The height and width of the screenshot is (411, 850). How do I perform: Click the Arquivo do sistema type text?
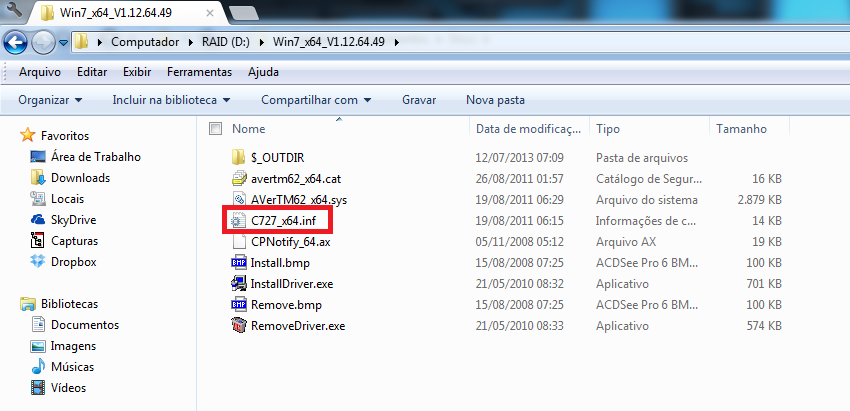tap(646, 200)
